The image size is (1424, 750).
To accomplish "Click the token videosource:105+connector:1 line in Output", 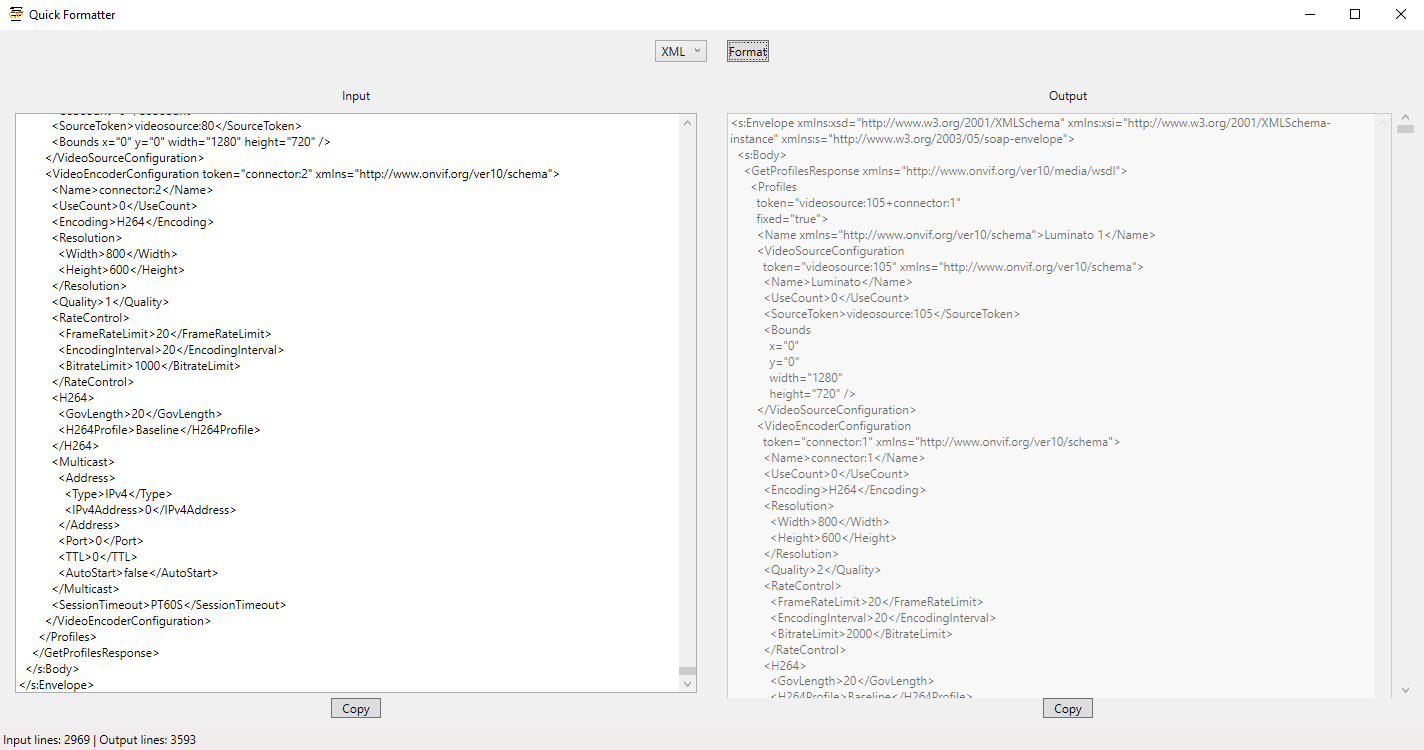I will tap(858, 203).
